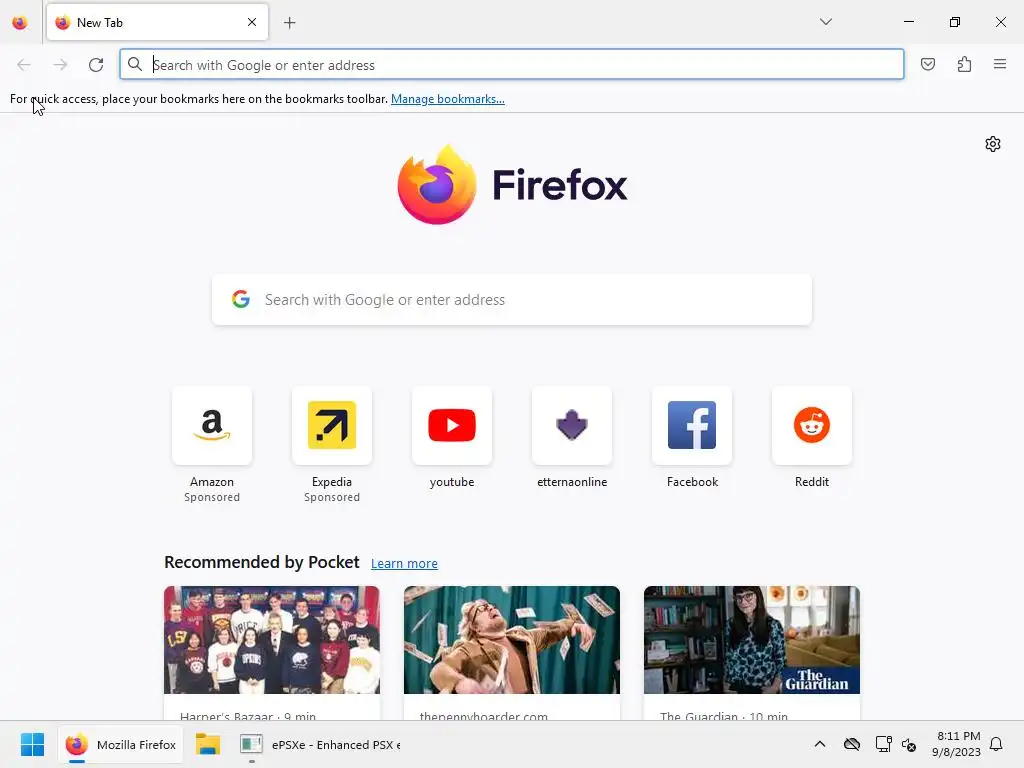Image resolution: width=1024 pixels, height=768 pixels.
Task: Open the Windows Start menu
Action: click(32, 744)
